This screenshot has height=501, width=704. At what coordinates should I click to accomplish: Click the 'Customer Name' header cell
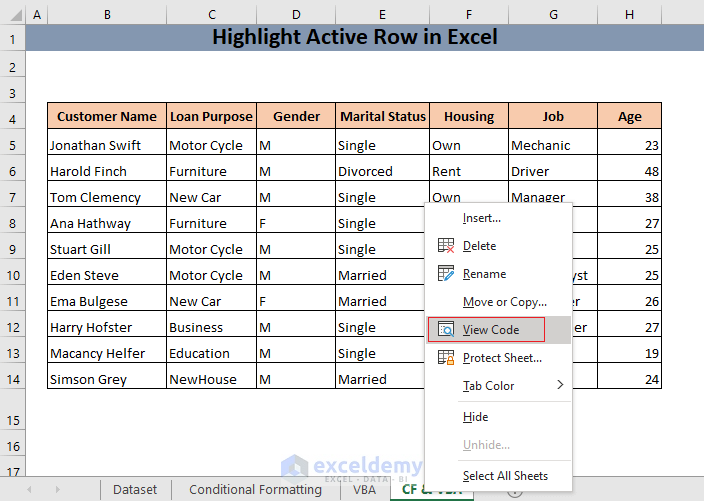107,116
